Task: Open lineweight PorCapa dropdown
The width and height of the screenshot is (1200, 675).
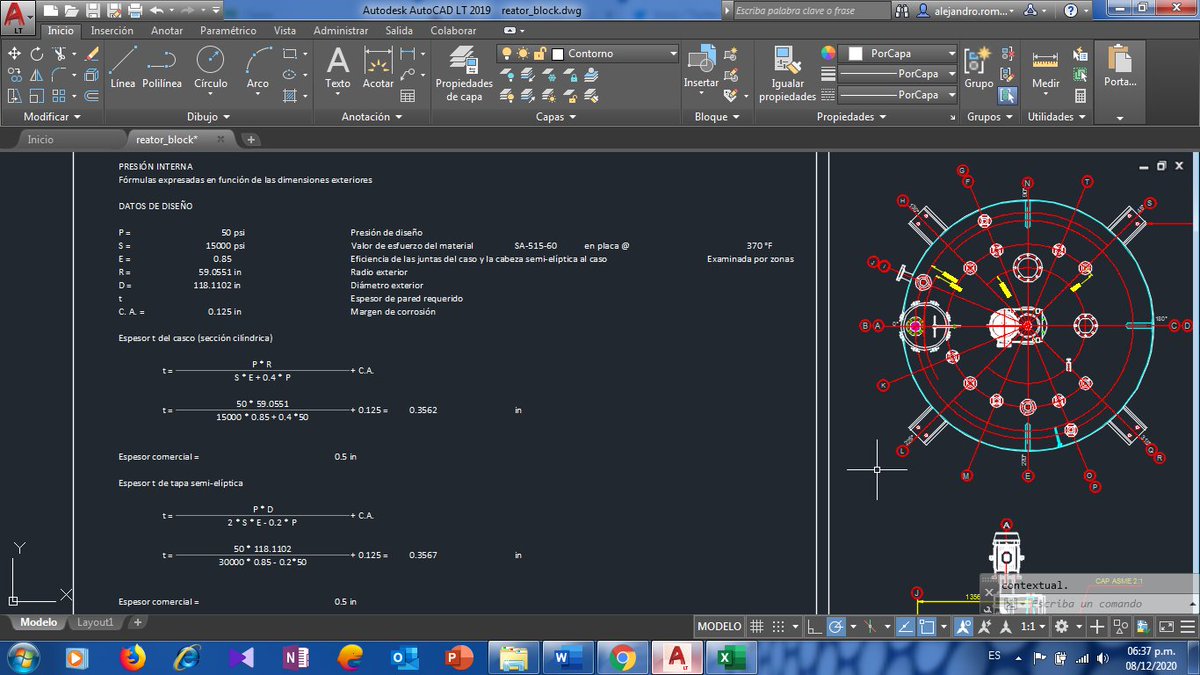Action: coord(897,74)
